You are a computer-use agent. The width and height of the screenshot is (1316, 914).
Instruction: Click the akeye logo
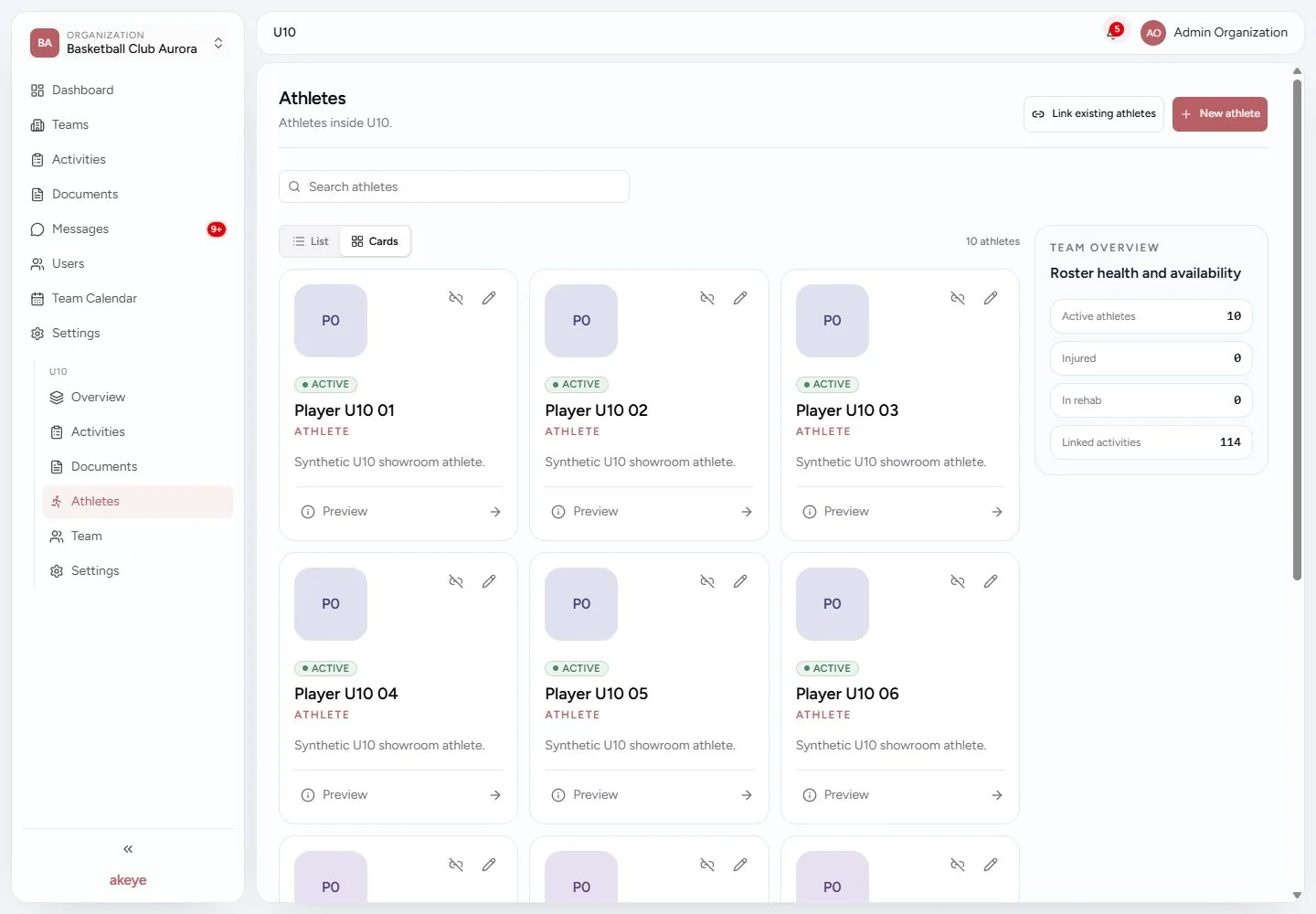click(128, 880)
